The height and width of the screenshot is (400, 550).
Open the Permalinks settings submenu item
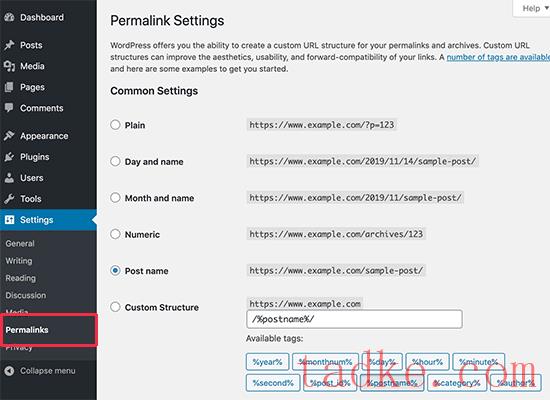(x=27, y=330)
